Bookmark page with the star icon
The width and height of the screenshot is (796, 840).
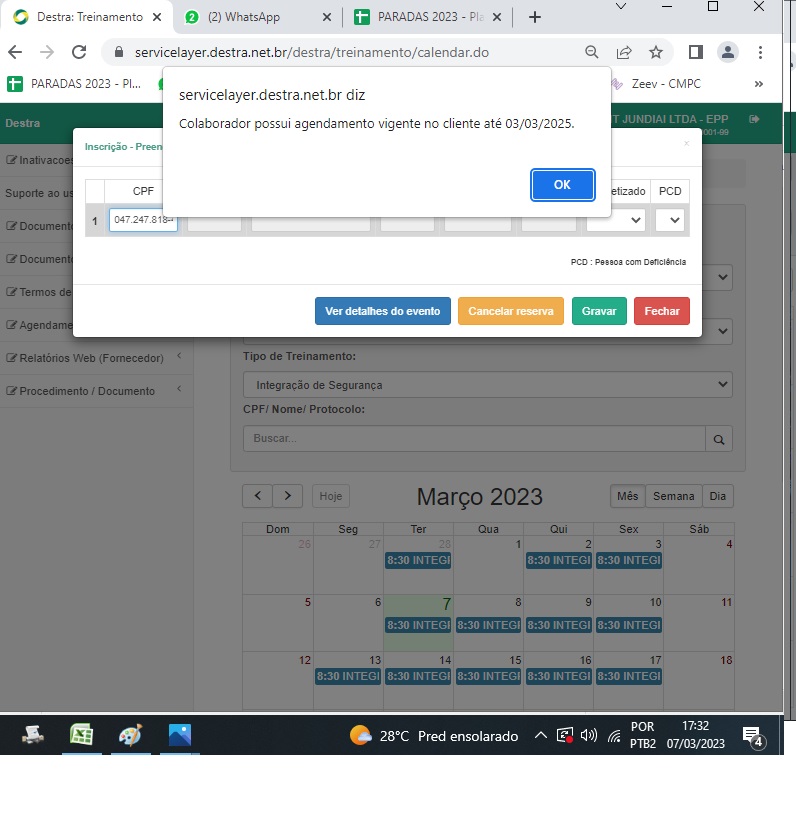[655, 52]
